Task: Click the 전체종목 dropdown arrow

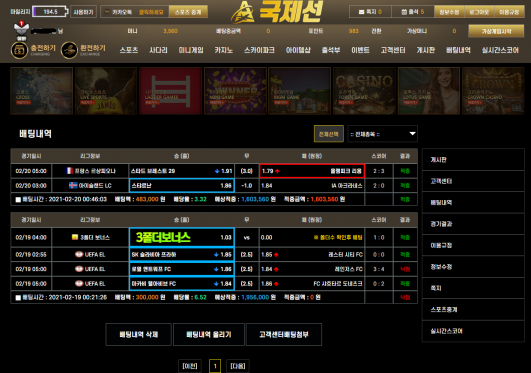Action: (412, 133)
